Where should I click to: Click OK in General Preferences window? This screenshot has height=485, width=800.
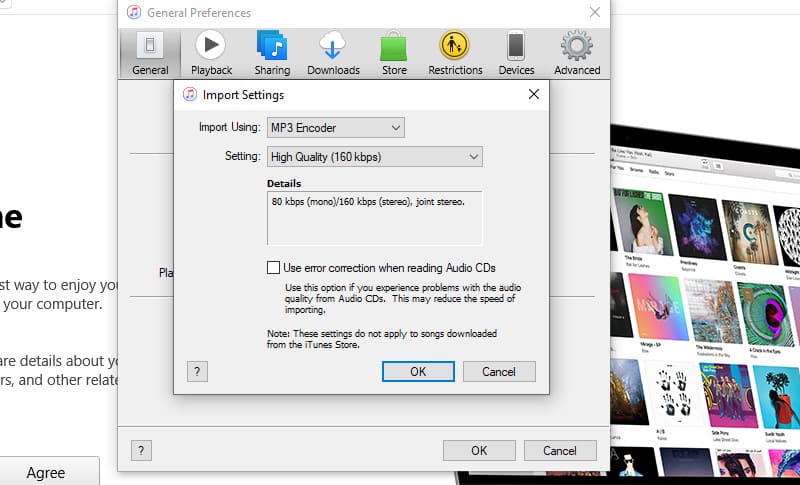479,450
